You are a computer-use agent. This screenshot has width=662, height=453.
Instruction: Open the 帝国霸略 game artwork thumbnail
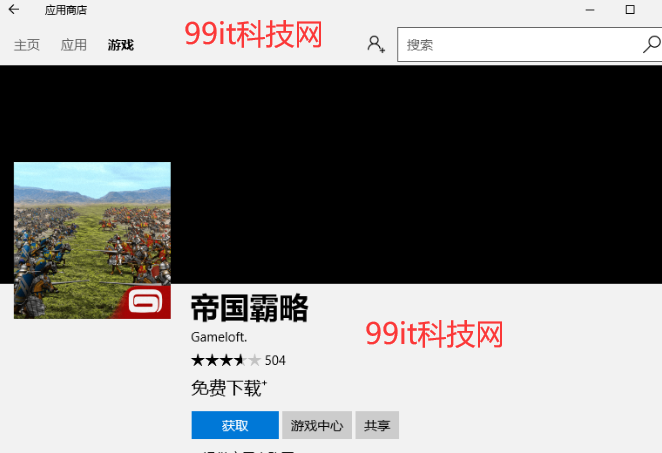(92, 240)
